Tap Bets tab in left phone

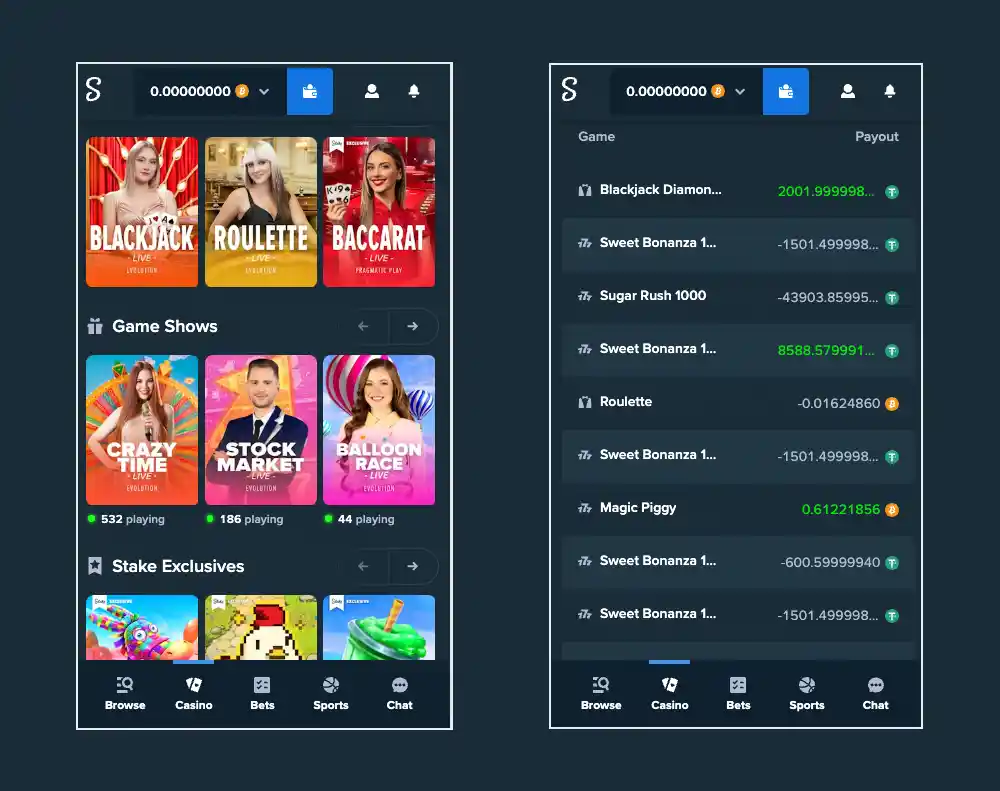(x=262, y=693)
